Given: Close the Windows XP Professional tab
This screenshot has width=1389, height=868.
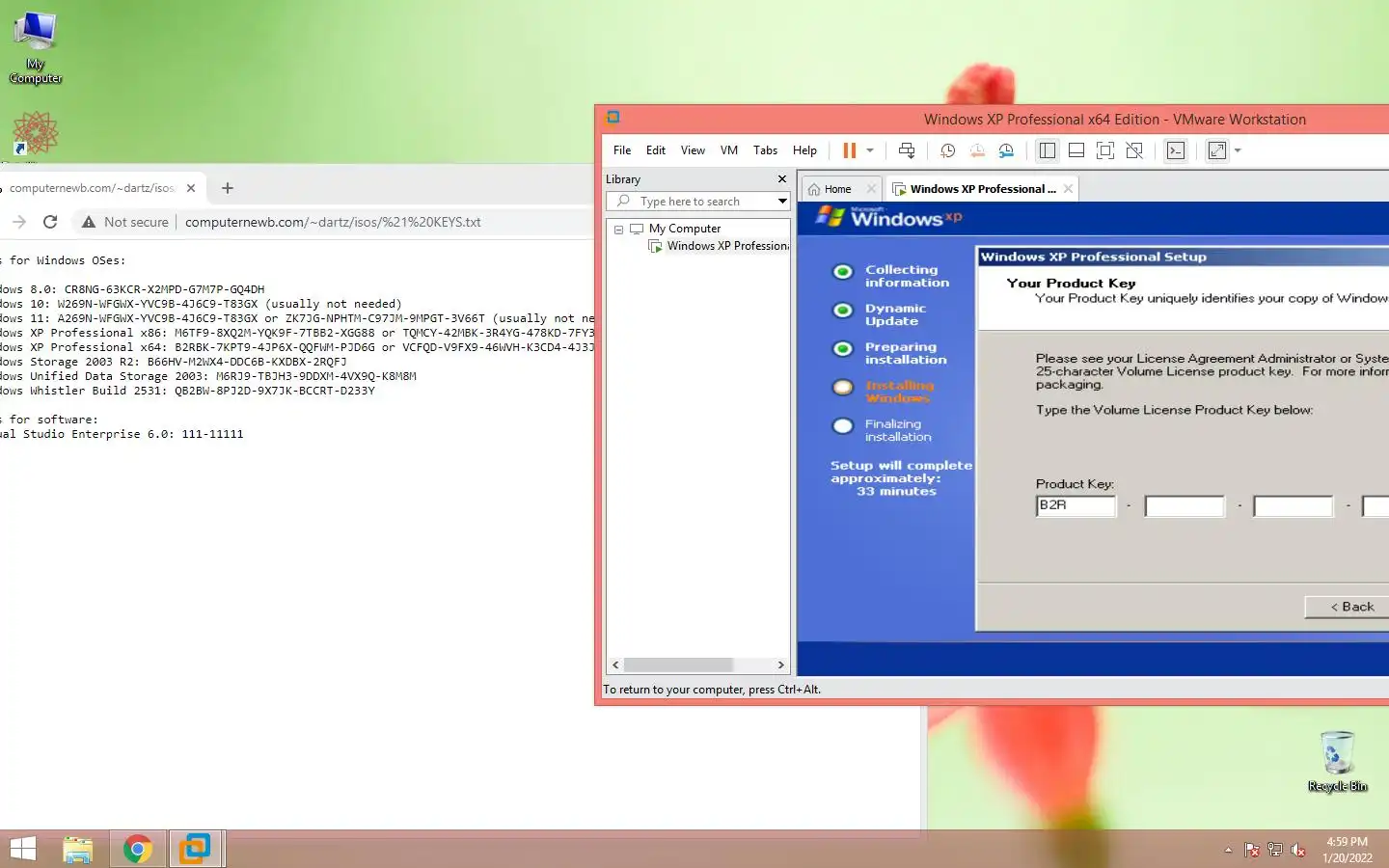Looking at the screenshot, I should coord(1068,189).
